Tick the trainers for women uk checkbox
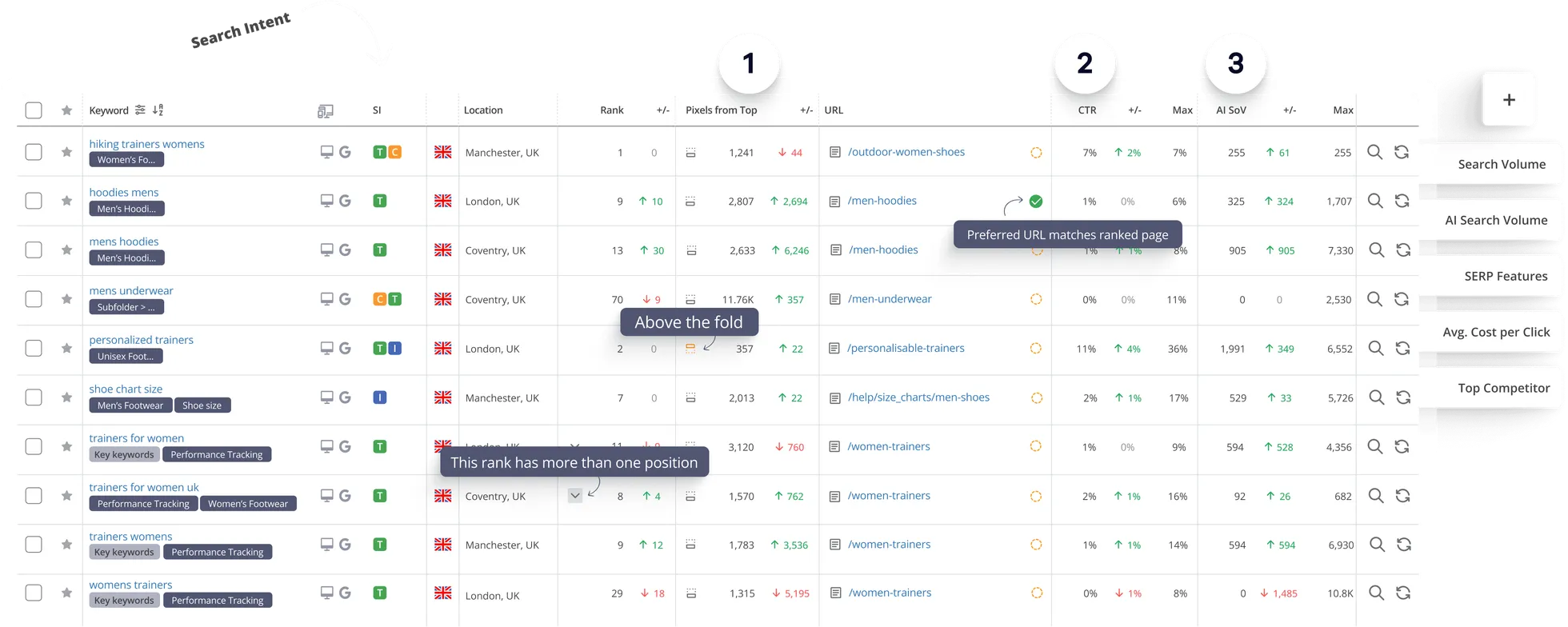The image size is (1568, 627). tap(34, 496)
